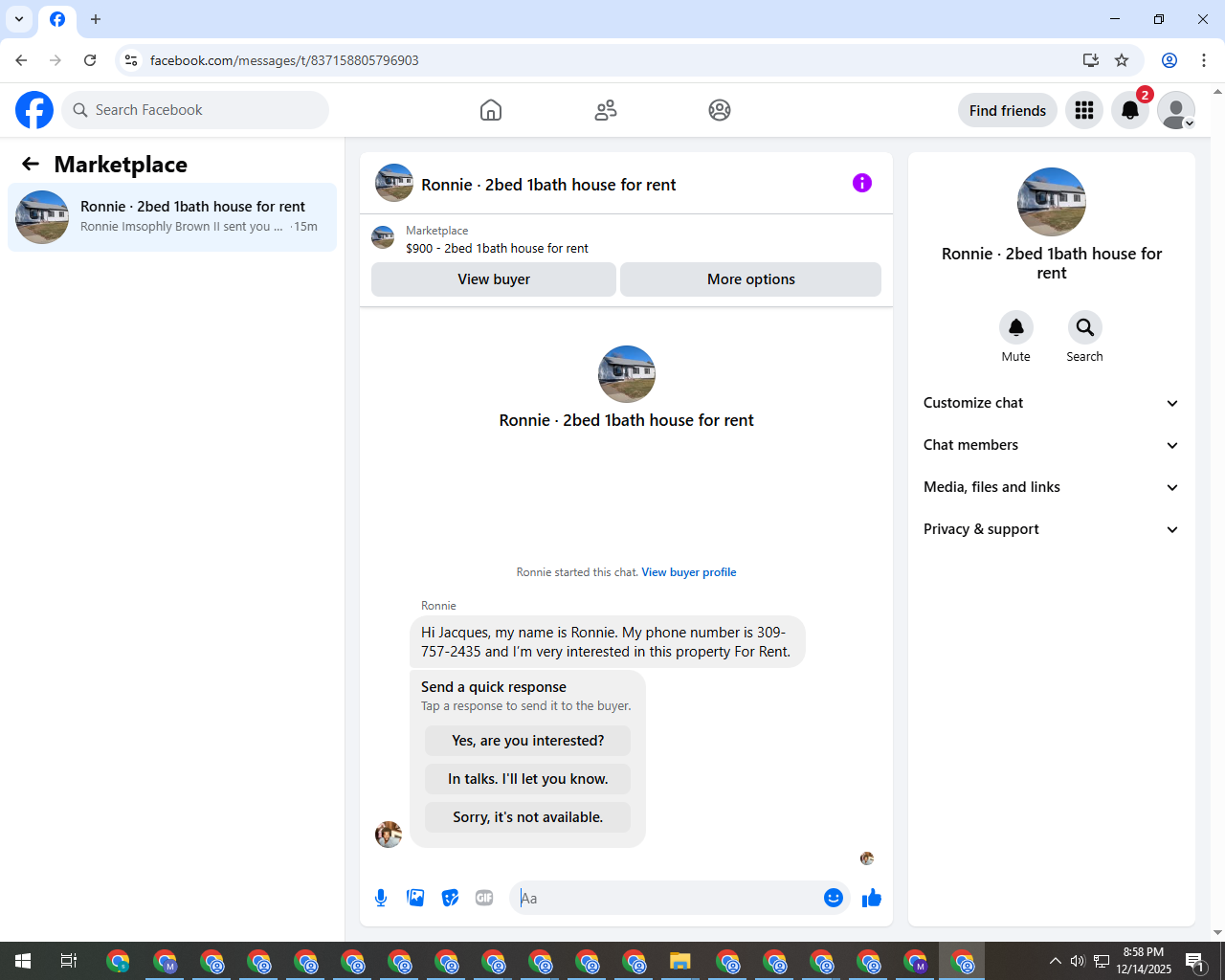Expand Customize chat section
The height and width of the screenshot is (980, 1225).
(1051, 403)
